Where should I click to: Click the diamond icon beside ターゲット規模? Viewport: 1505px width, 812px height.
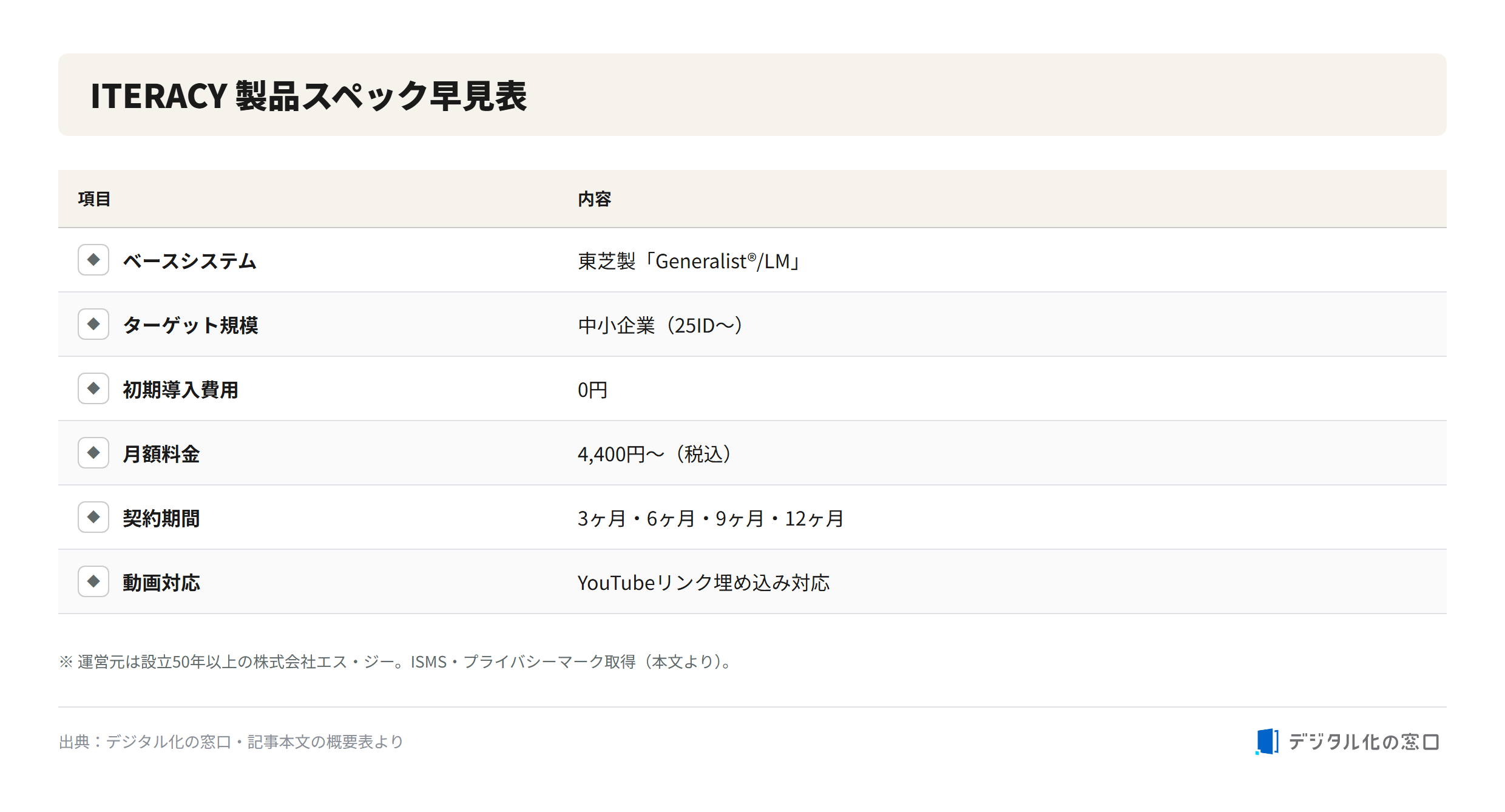(x=93, y=324)
